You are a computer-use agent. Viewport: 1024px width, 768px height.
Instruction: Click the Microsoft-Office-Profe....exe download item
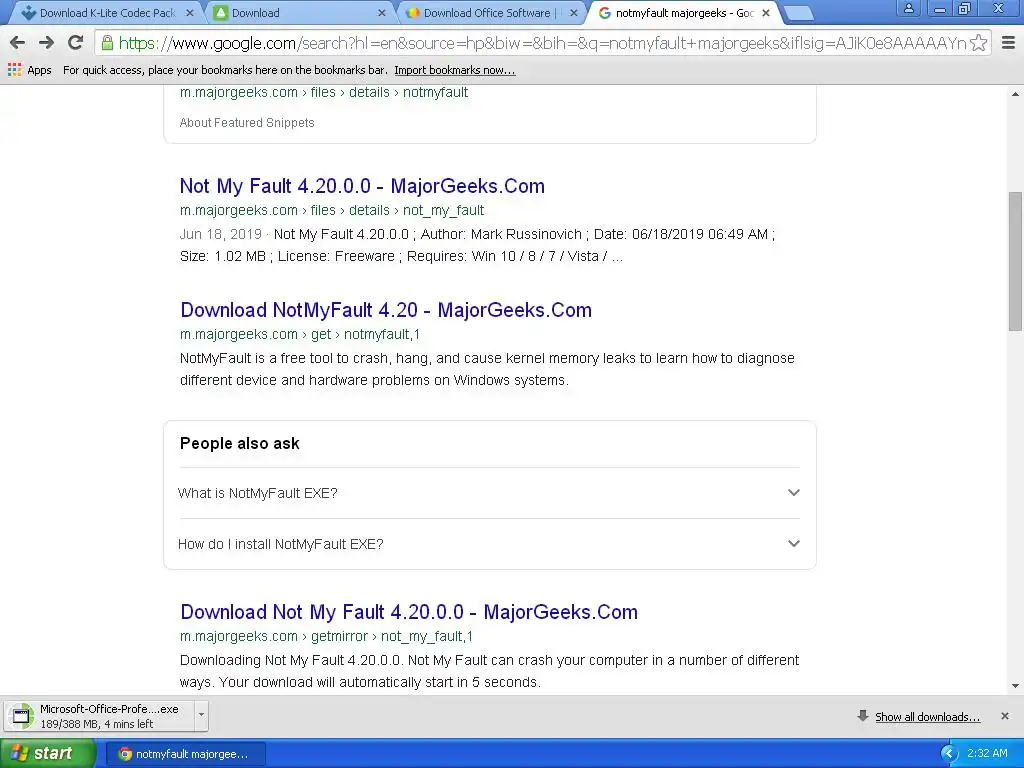coord(100,716)
